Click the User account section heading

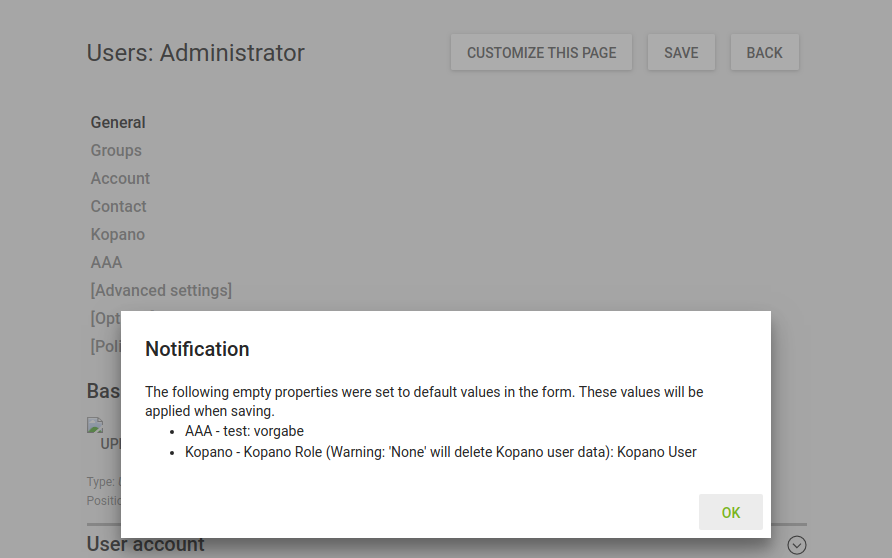point(145,545)
